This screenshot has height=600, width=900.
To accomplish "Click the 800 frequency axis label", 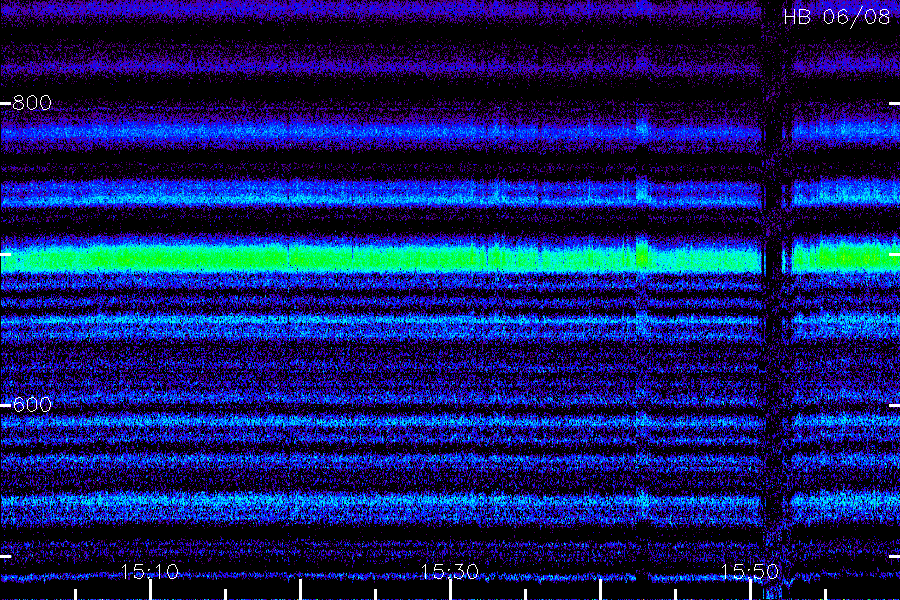I will [x=32, y=103].
